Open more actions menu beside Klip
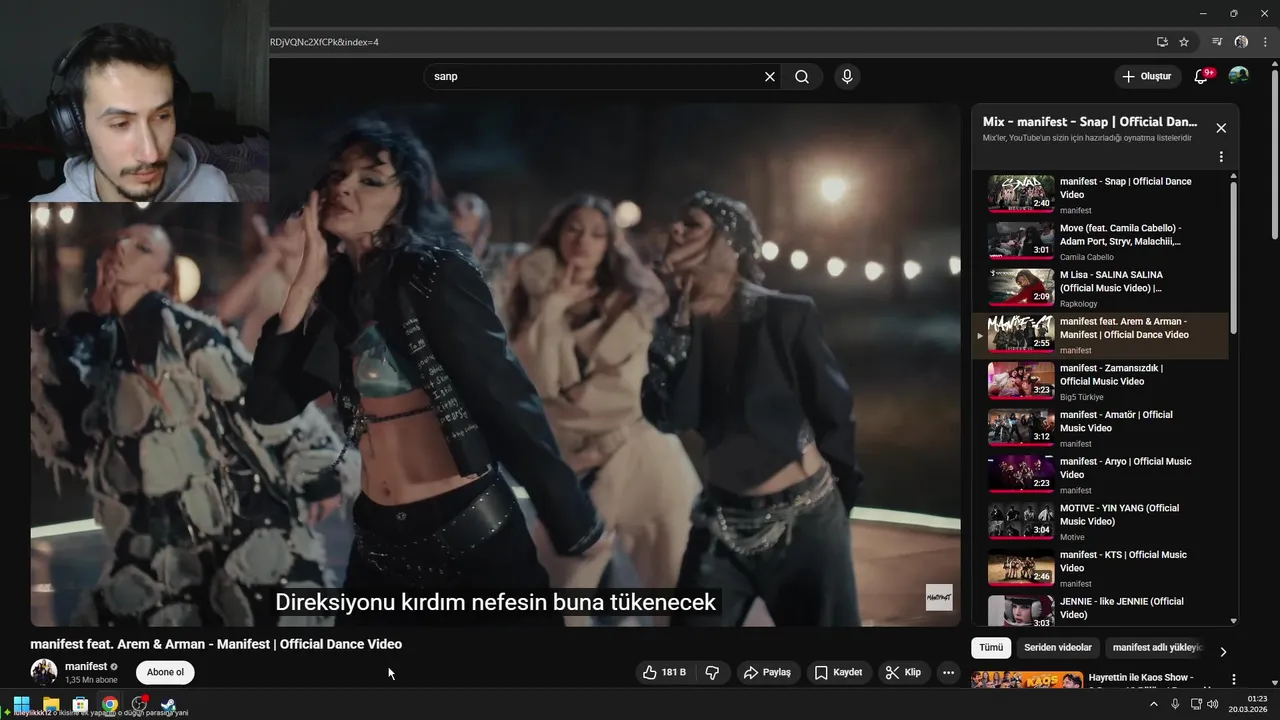Viewport: 1280px width, 720px height. [949, 673]
